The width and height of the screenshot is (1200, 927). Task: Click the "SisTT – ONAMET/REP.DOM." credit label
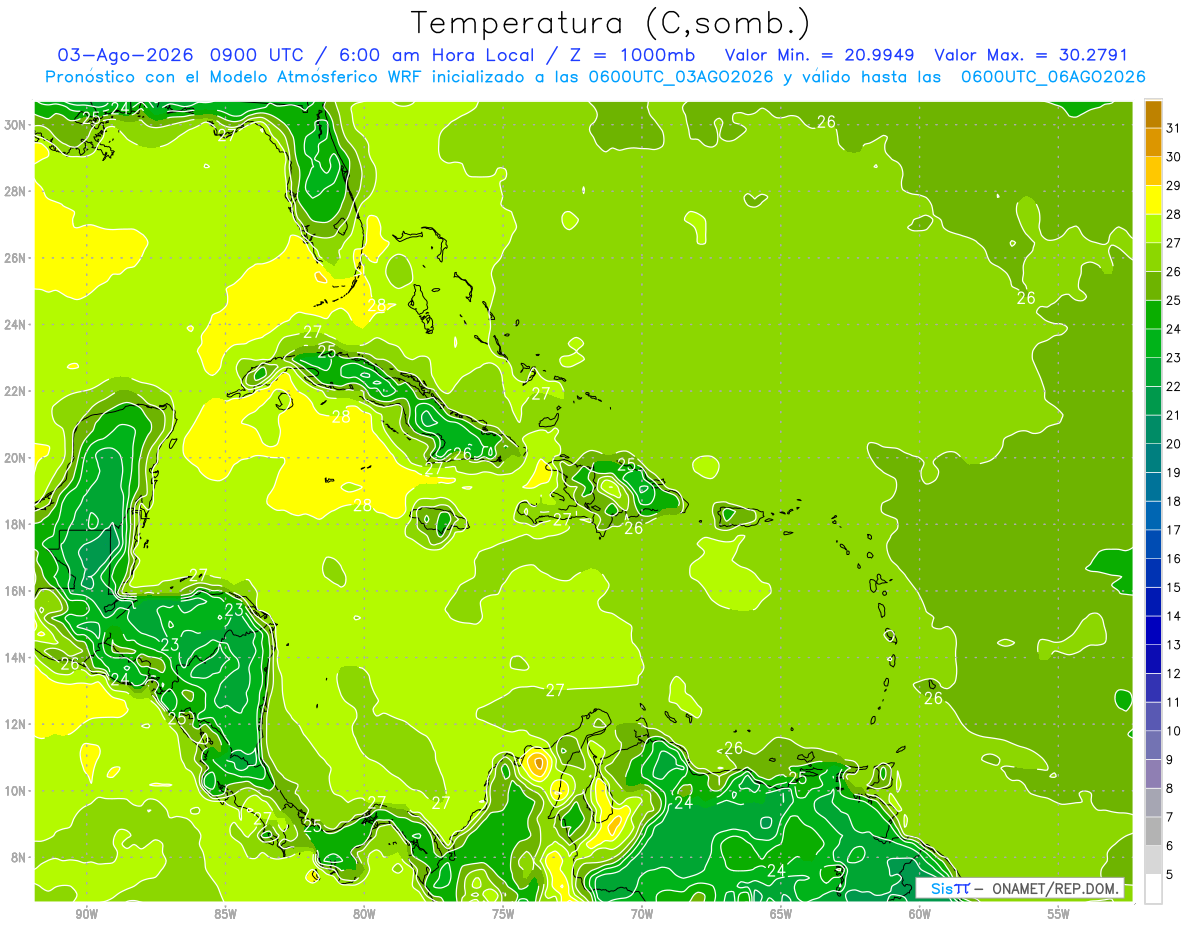(x=1020, y=888)
